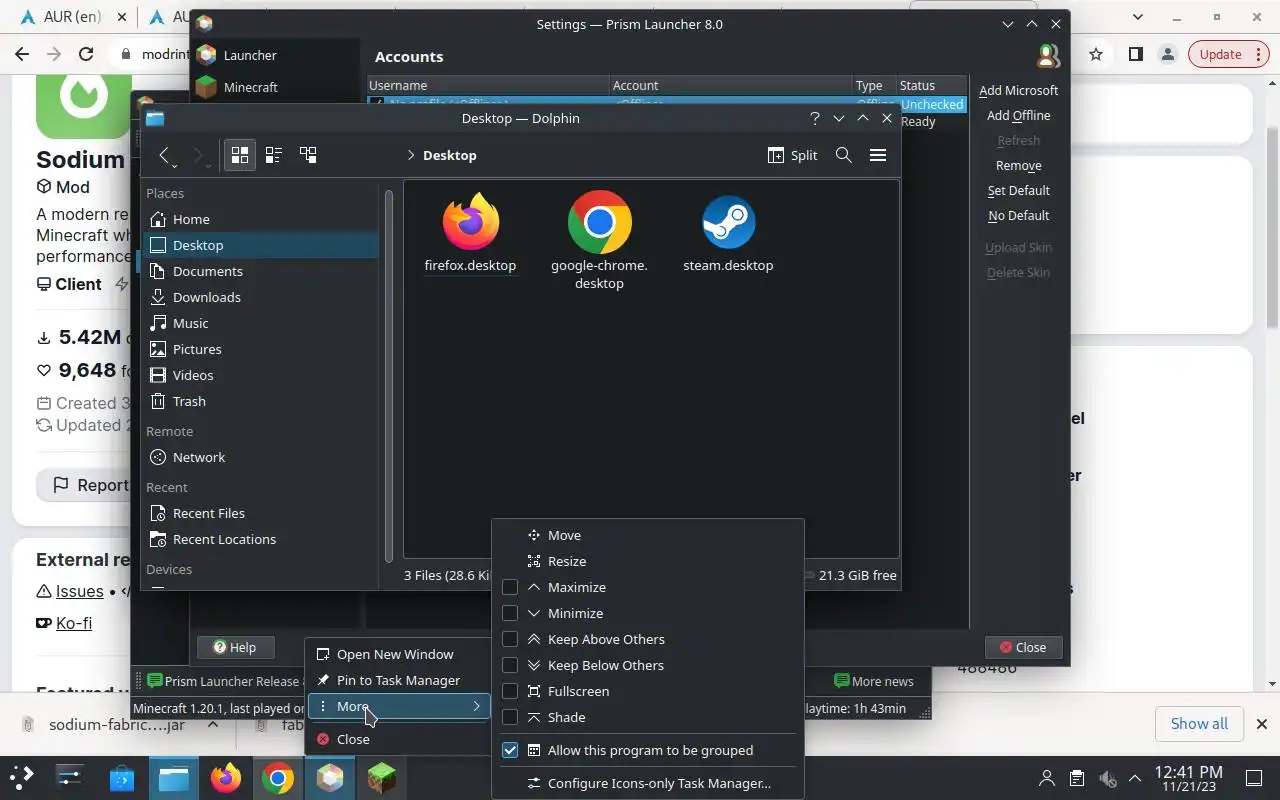The height and width of the screenshot is (800, 1280).
Task: Open Ko-fi link on Modrinth page
Action: point(74,623)
